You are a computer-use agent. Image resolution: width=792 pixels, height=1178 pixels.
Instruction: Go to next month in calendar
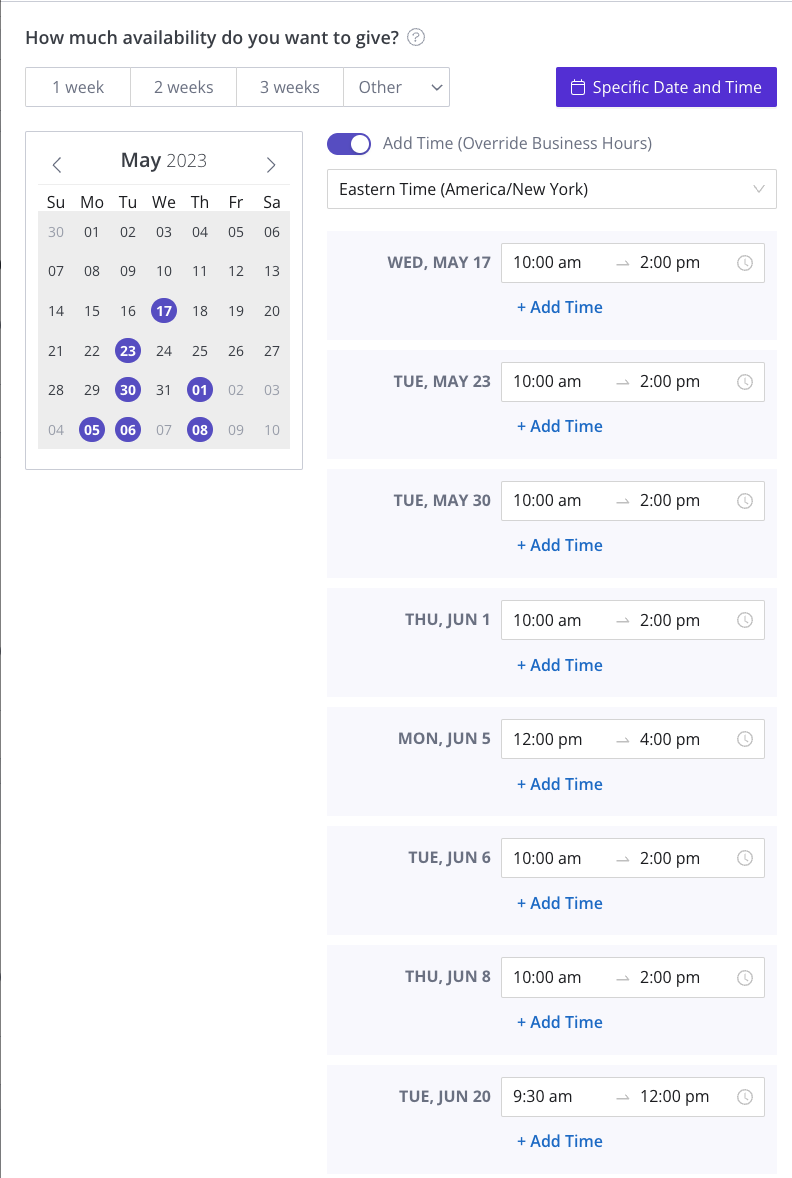[271, 165]
